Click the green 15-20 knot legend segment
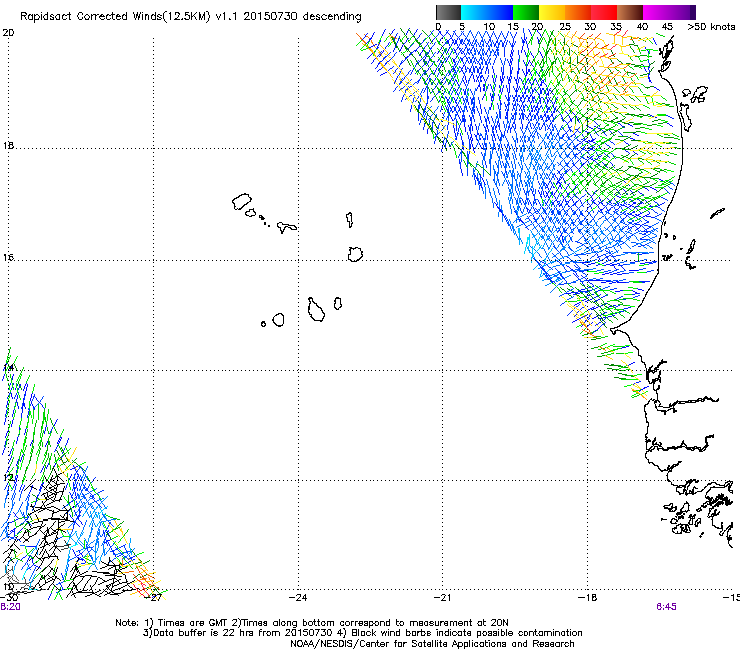The height and width of the screenshot is (650, 740). coord(526,12)
